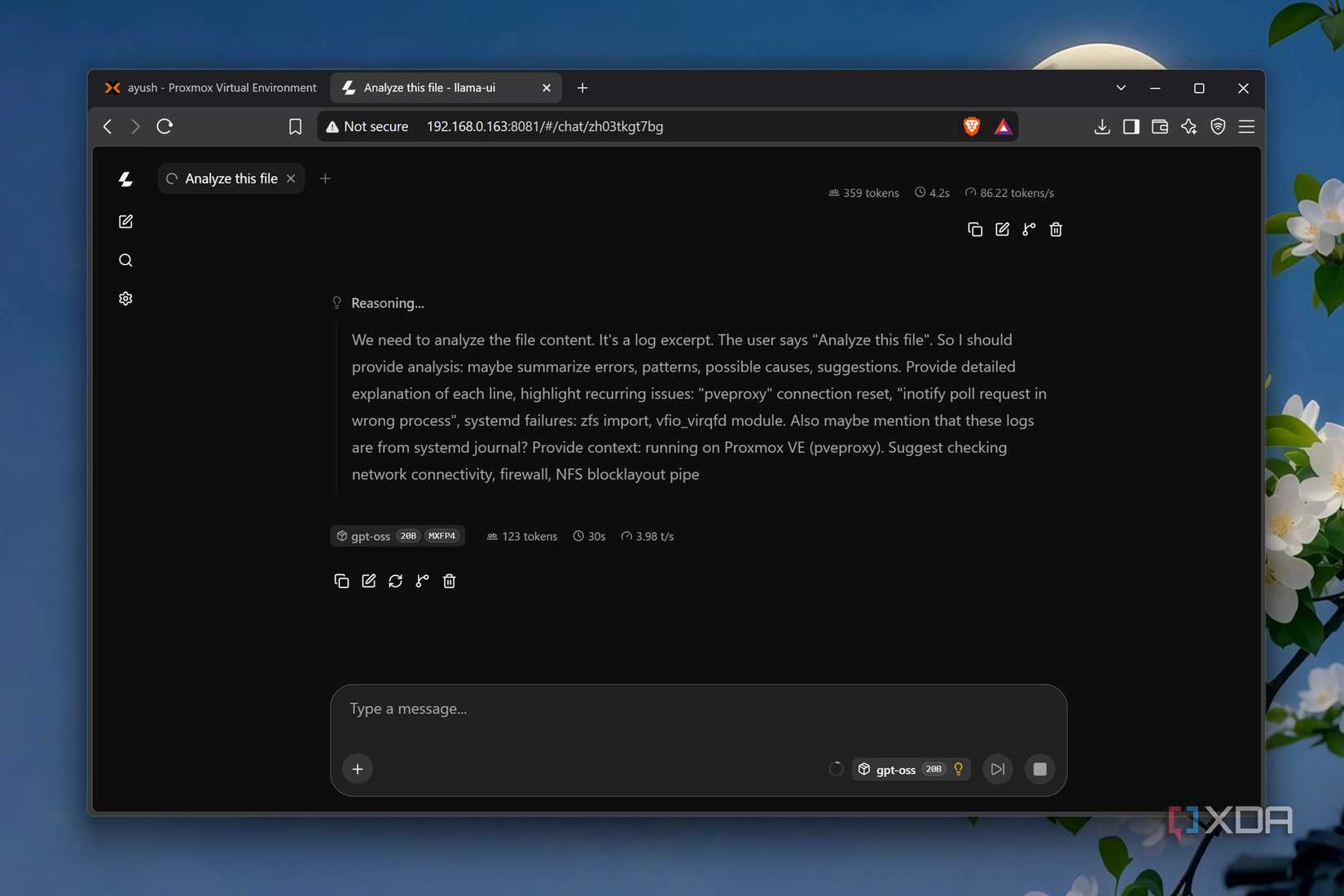Open a new chat tab with plus
1344x896 pixels.
point(325,178)
